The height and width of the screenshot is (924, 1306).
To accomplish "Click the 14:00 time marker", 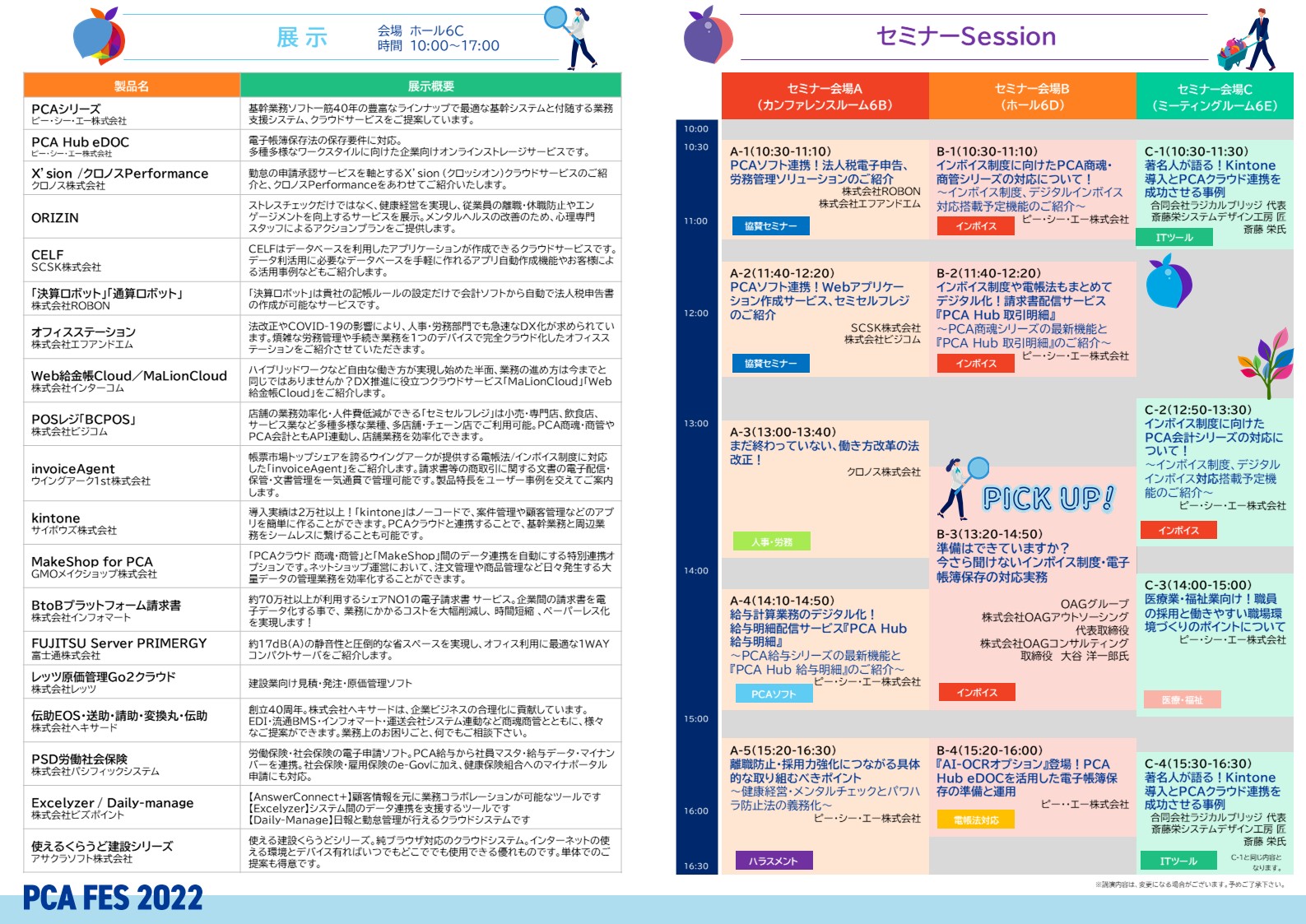I will pyautogui.click(x=696, y=570).
